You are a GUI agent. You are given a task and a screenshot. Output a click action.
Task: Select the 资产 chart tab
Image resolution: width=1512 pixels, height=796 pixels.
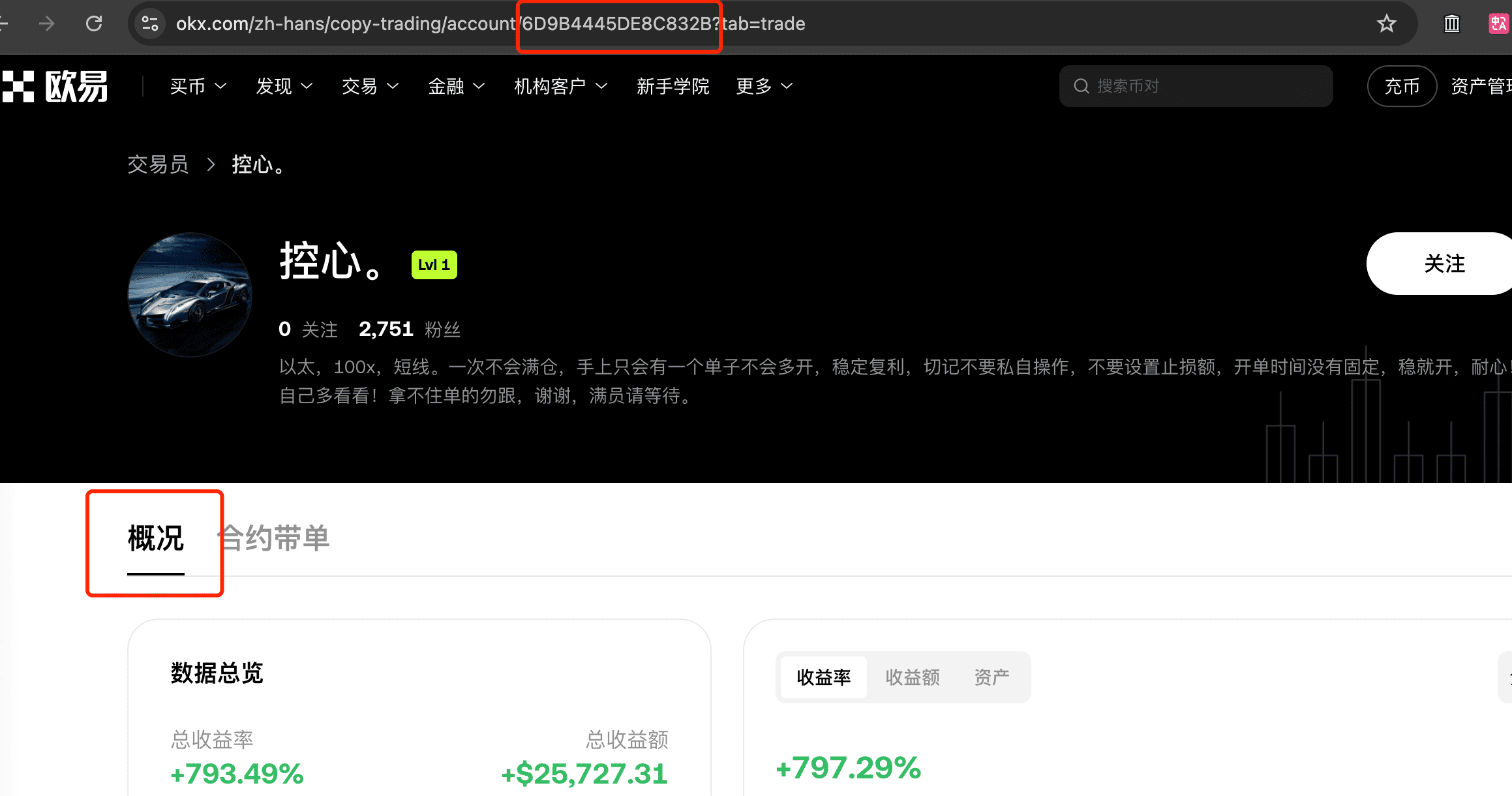coord(991,677)
